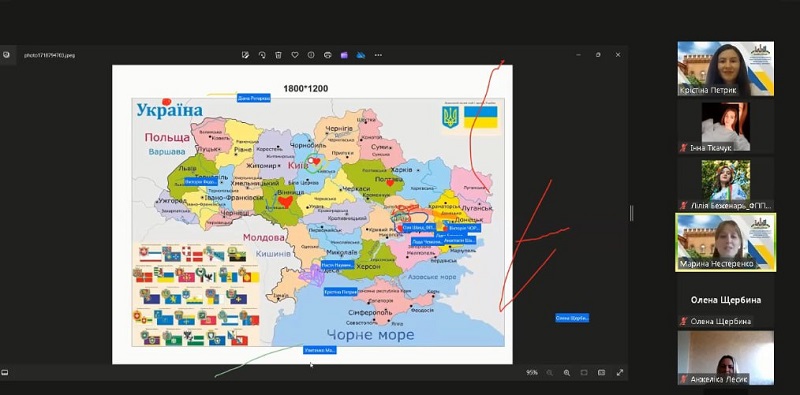
Task: Rotate the image using the rotate icon
Action: point(262,55)
